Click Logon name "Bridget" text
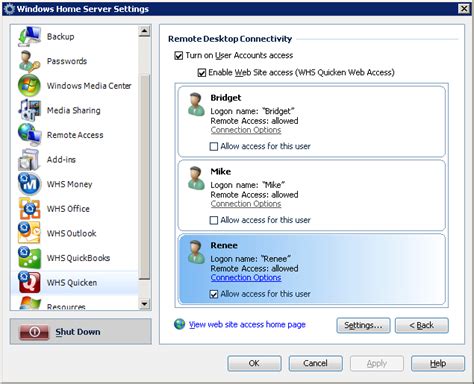Image resolution: width=474 pixels, height=384 pixels. pos(252,111)
